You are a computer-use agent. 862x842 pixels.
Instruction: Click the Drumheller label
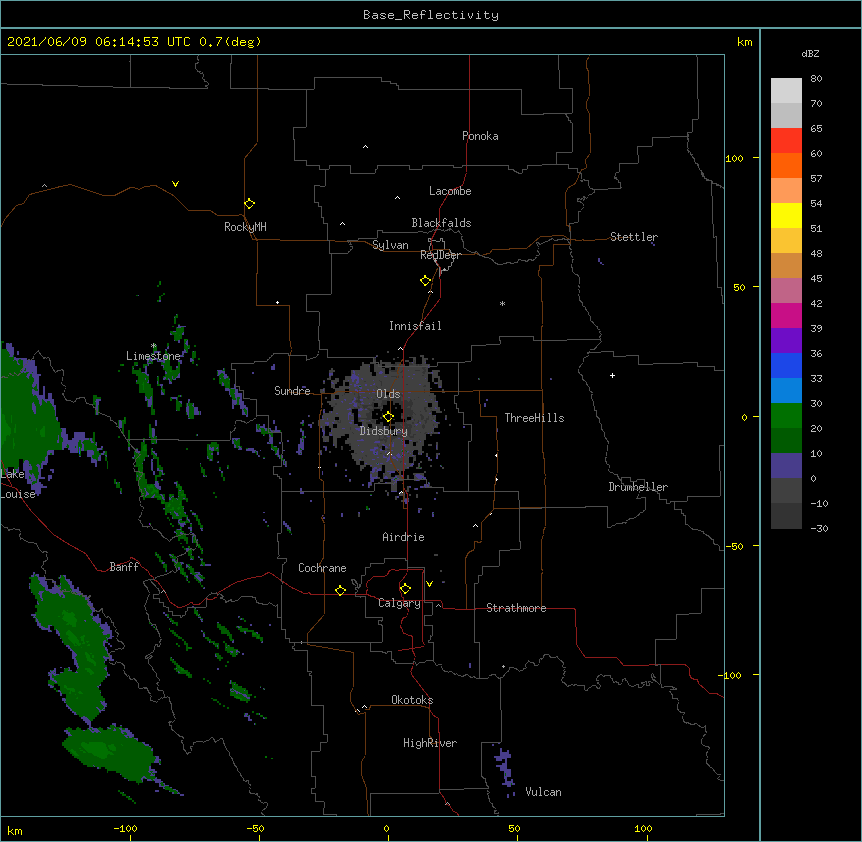click(638, 487)
